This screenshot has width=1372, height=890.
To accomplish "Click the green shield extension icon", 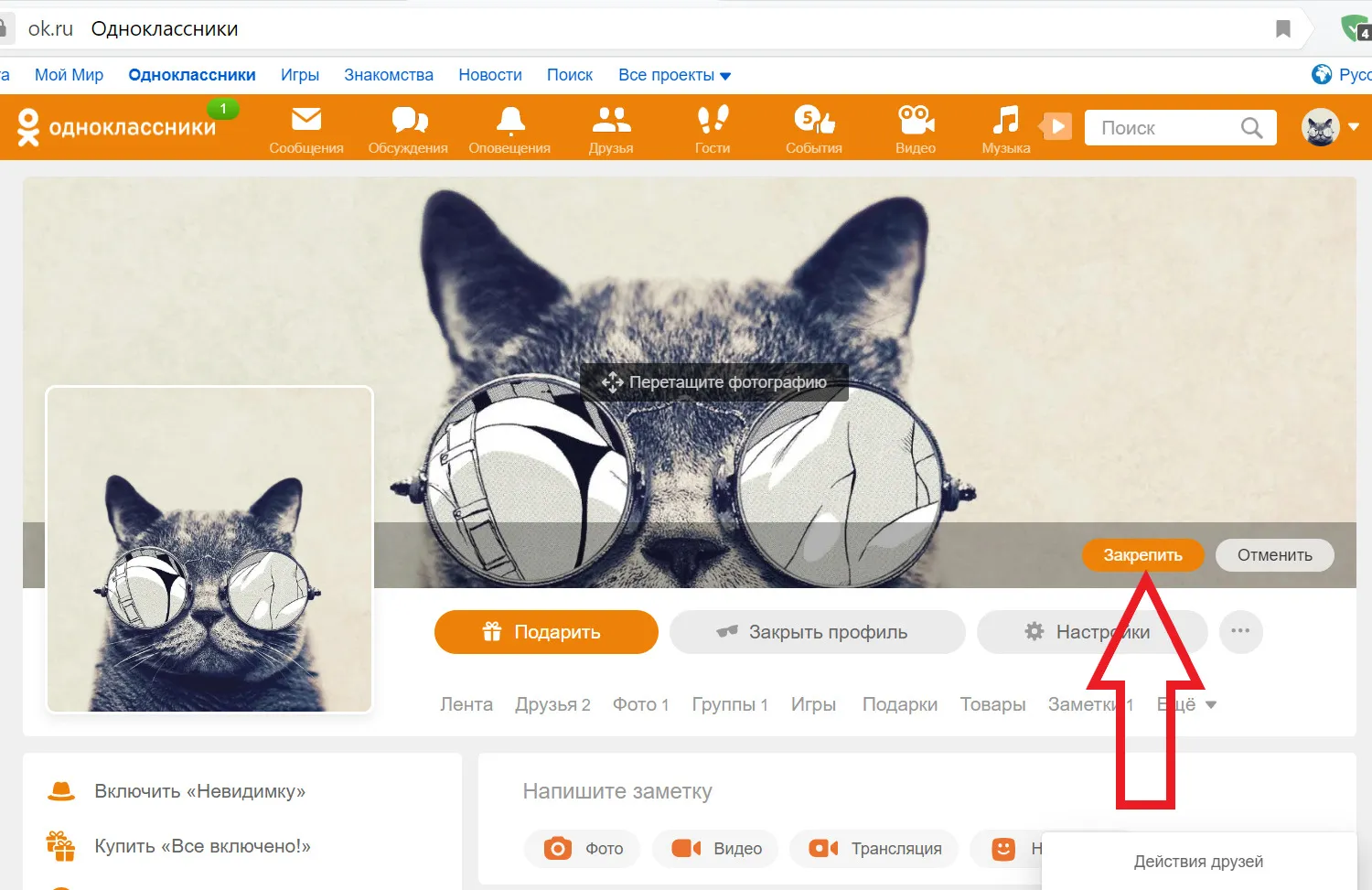I will point(1356,28).
